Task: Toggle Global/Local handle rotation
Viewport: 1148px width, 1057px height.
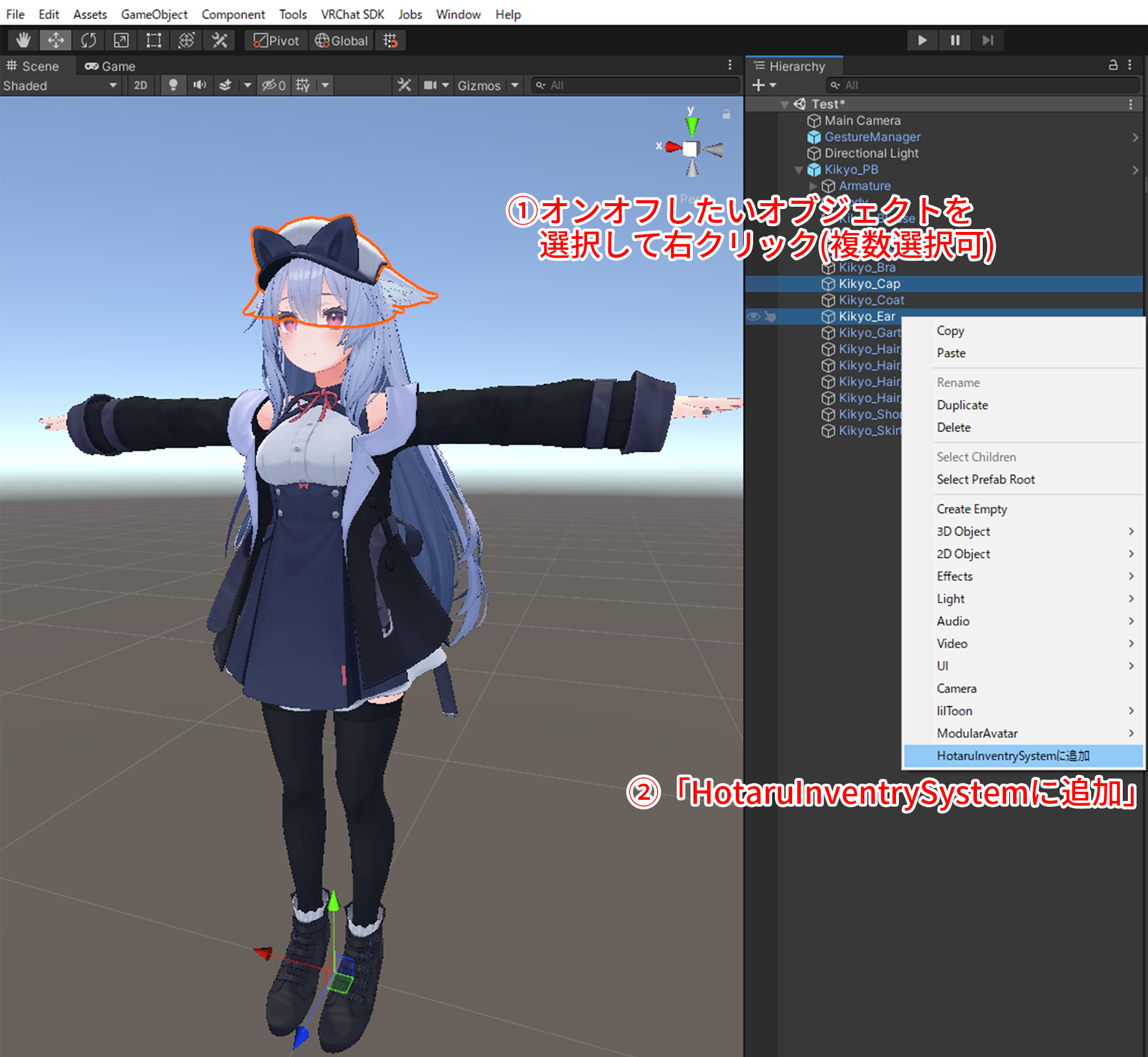Action: pyautogui.click(x=342, y=40)
